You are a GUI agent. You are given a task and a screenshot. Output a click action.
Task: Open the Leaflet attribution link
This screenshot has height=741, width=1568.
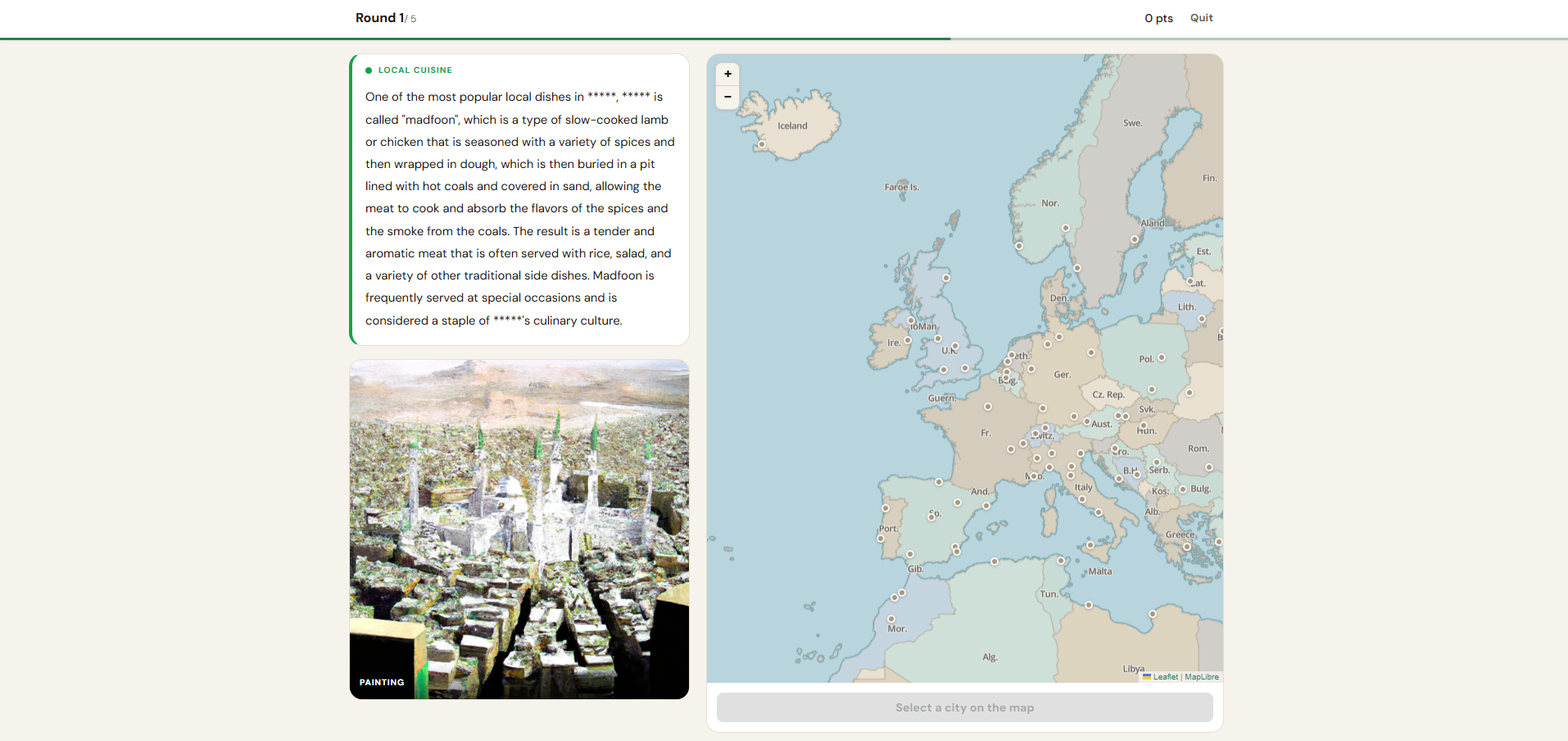[1165, 677]
